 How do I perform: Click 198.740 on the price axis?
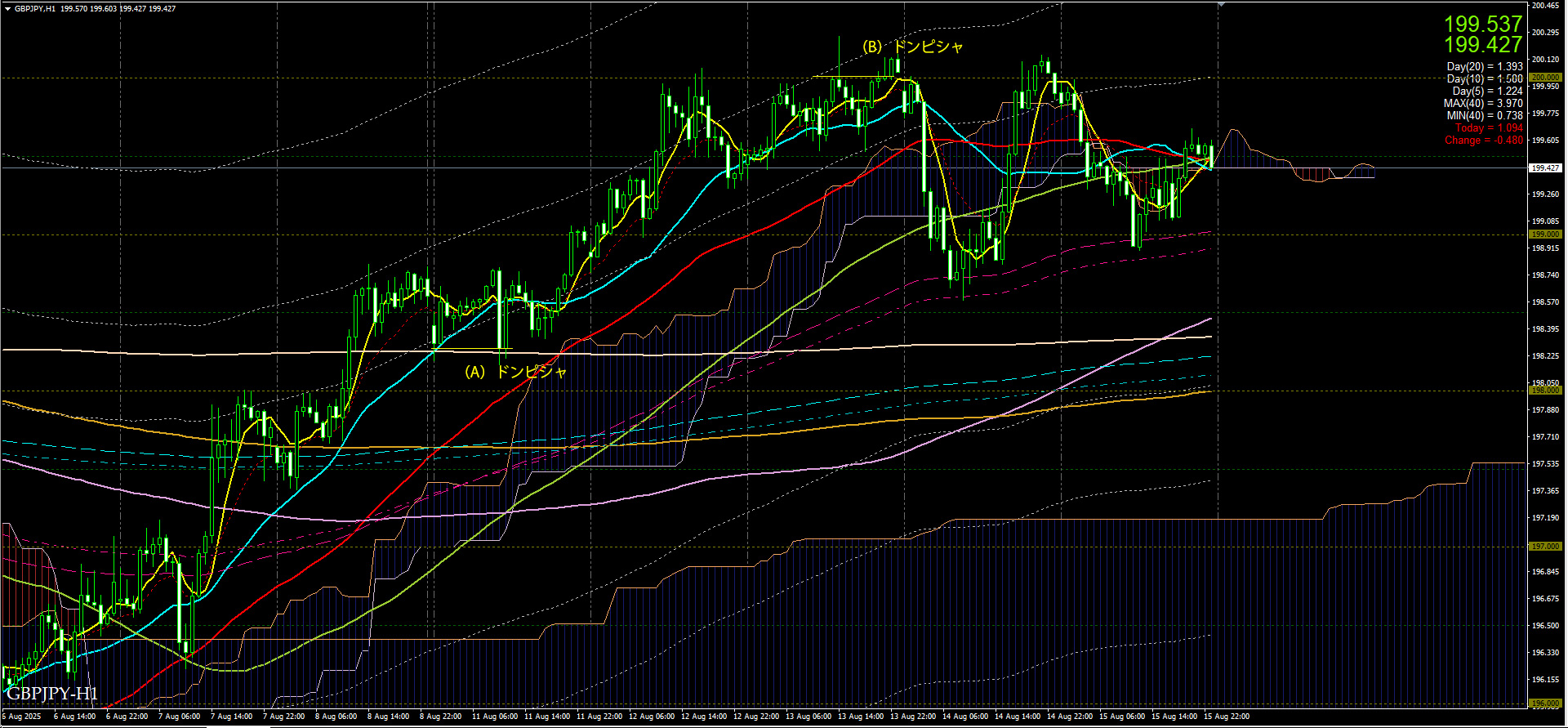point(1545,275)
